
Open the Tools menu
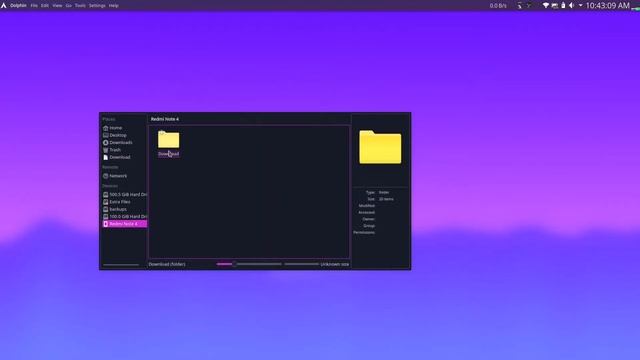(80, 6)
